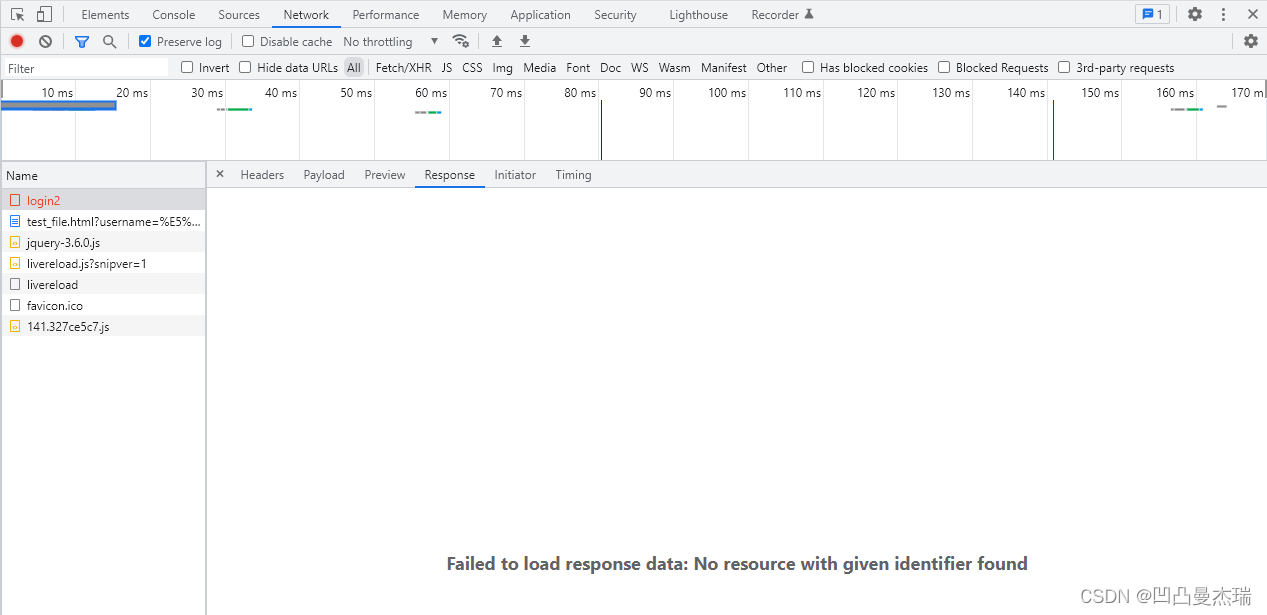Open DevTools settings gear at top
The image size is (1267, 615).
click(x=1195, y=15)
